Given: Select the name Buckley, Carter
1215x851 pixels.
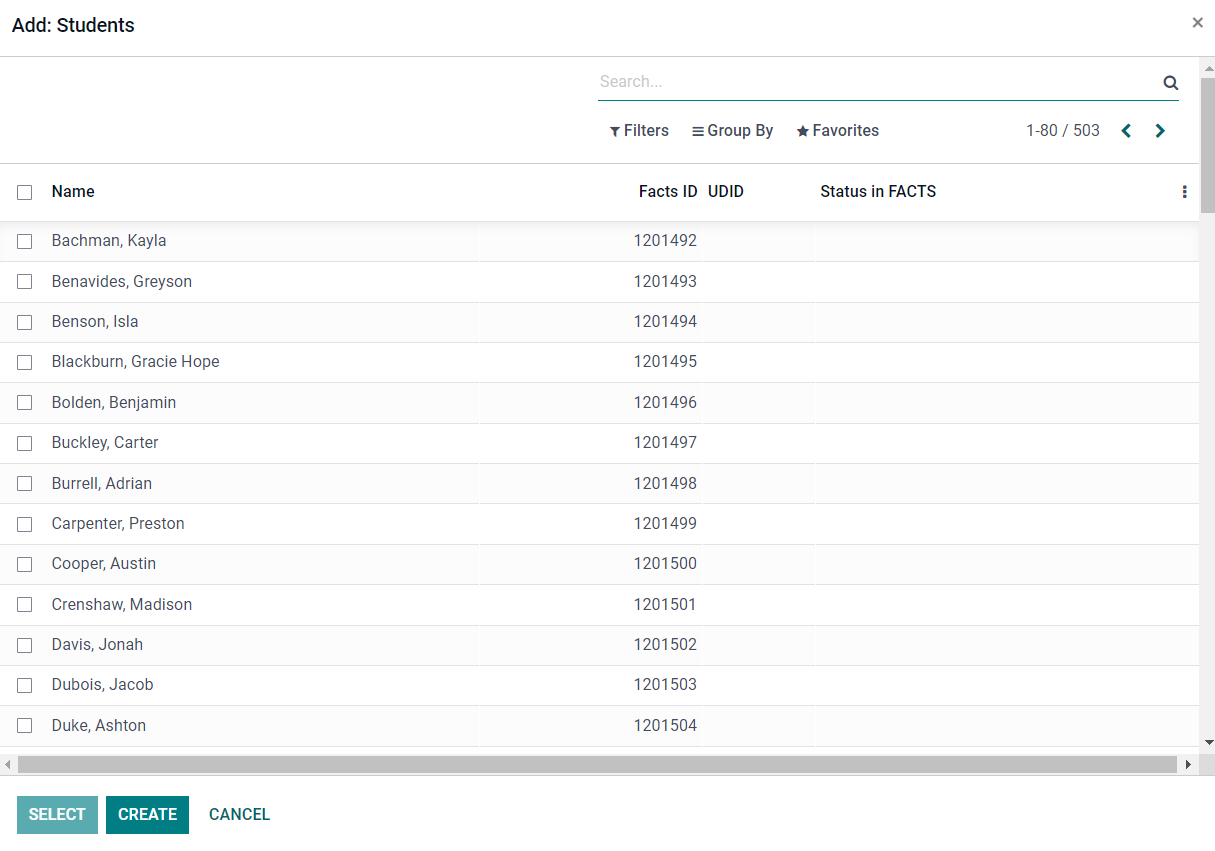Looking at the screenshot, I should point(105,443).
